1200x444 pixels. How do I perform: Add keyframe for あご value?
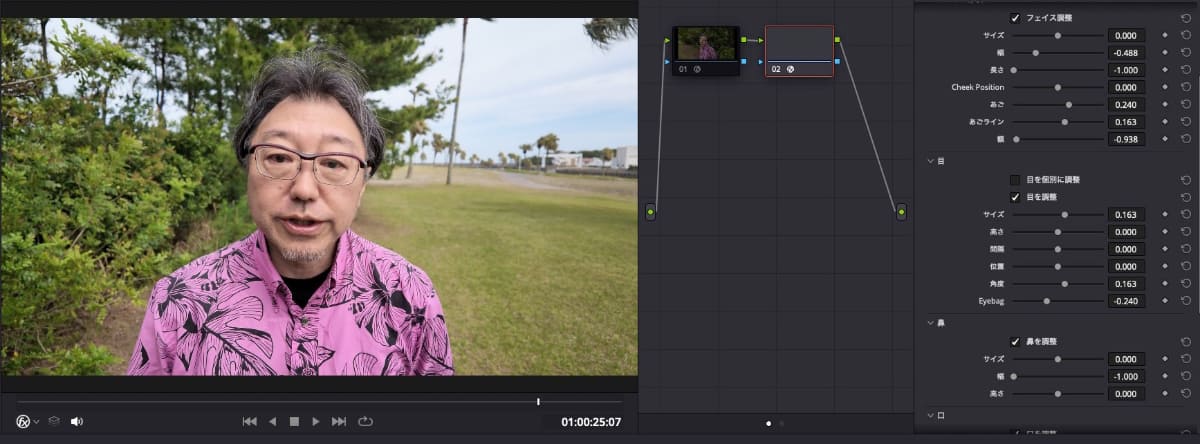point(1164,104)
